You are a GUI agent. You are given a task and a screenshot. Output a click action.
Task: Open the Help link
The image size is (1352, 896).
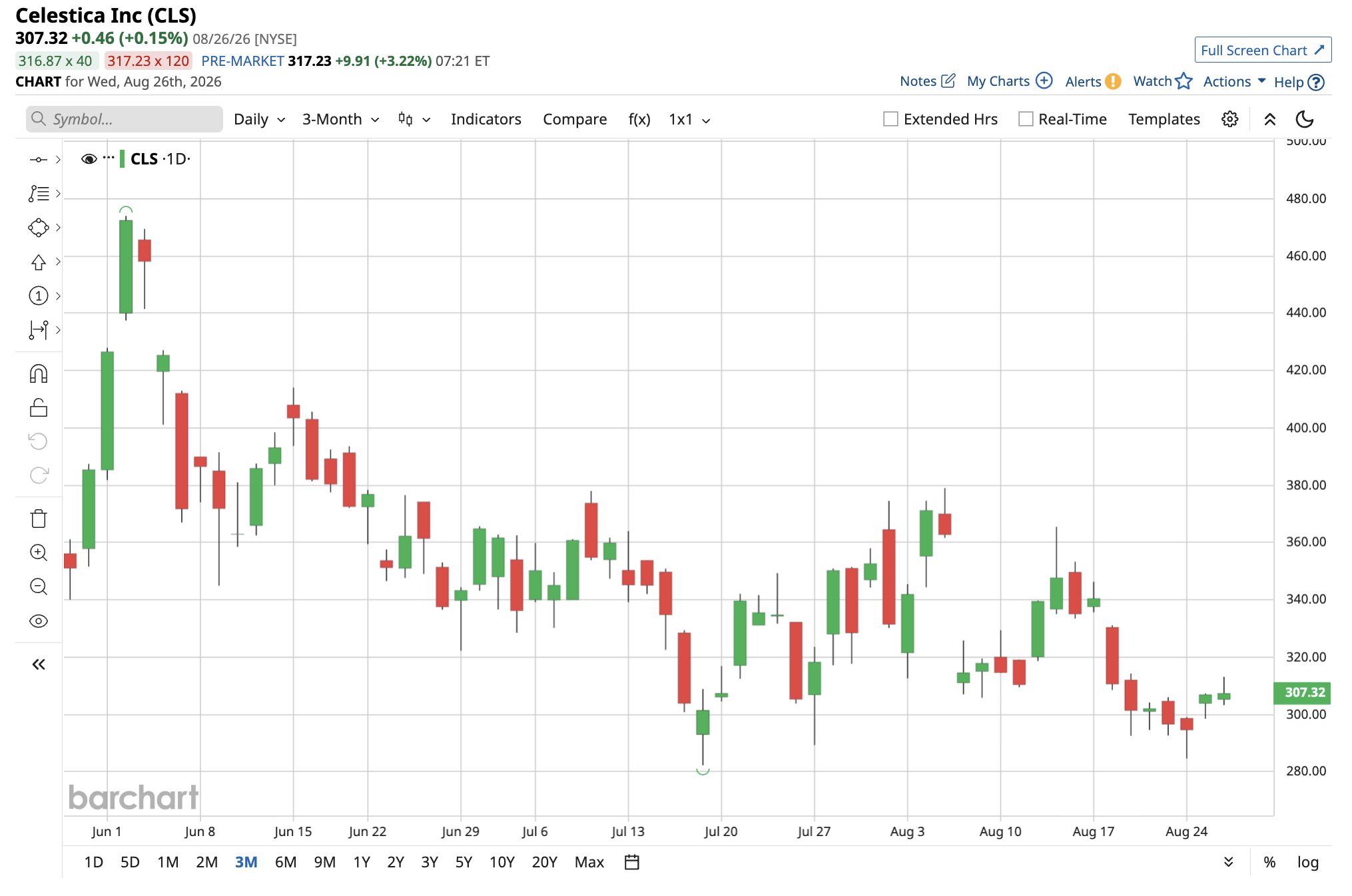(1288, 82)
